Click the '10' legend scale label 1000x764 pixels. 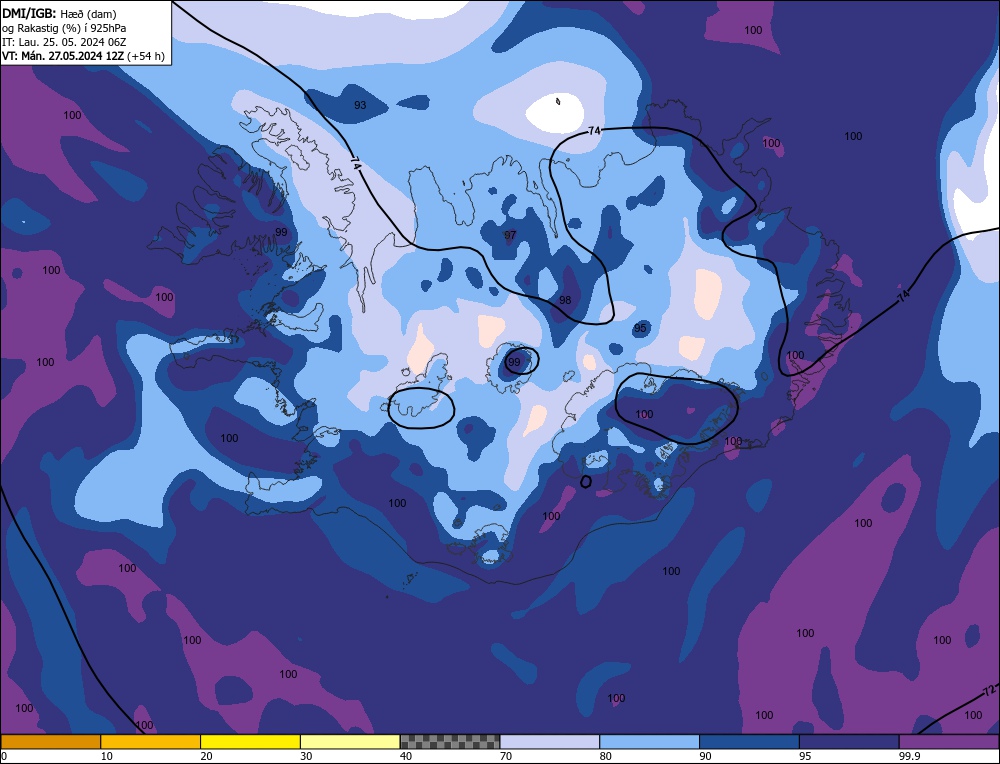(x=107, y=756)
